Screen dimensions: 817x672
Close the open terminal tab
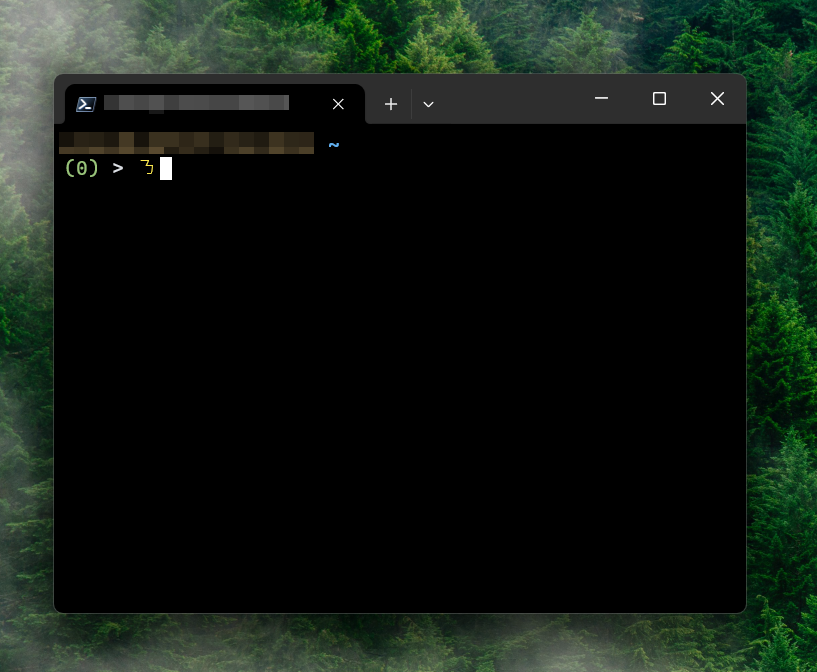point(338,104)
